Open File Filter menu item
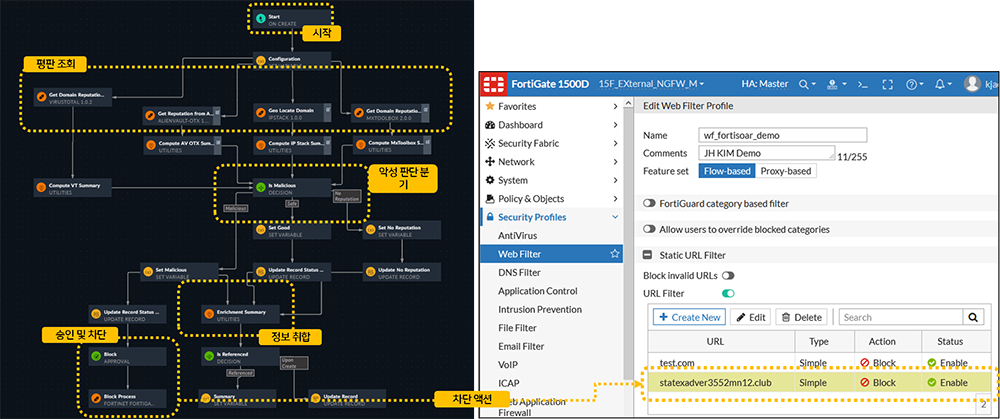Screen dimensions: 1000x419 tap(517, 328)
